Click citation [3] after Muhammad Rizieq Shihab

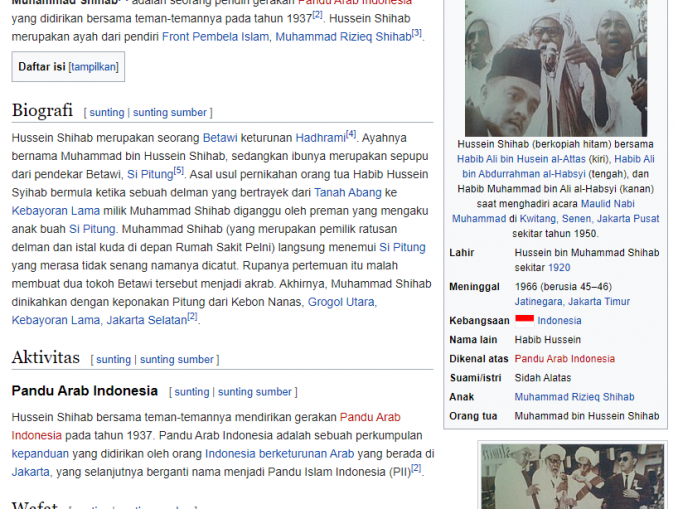point(416,33)
